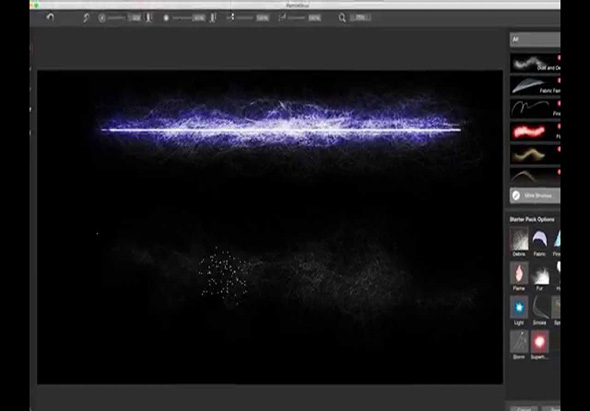590x411 pixels.
Task: Click the brush size percentage field
Action: (x=135, y=18)
